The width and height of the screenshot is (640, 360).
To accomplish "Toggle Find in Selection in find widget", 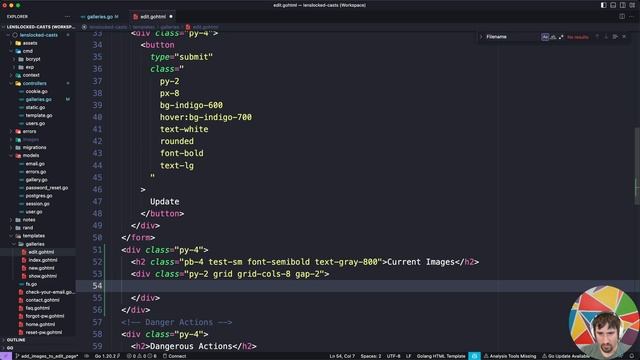I will pos(615,37).
